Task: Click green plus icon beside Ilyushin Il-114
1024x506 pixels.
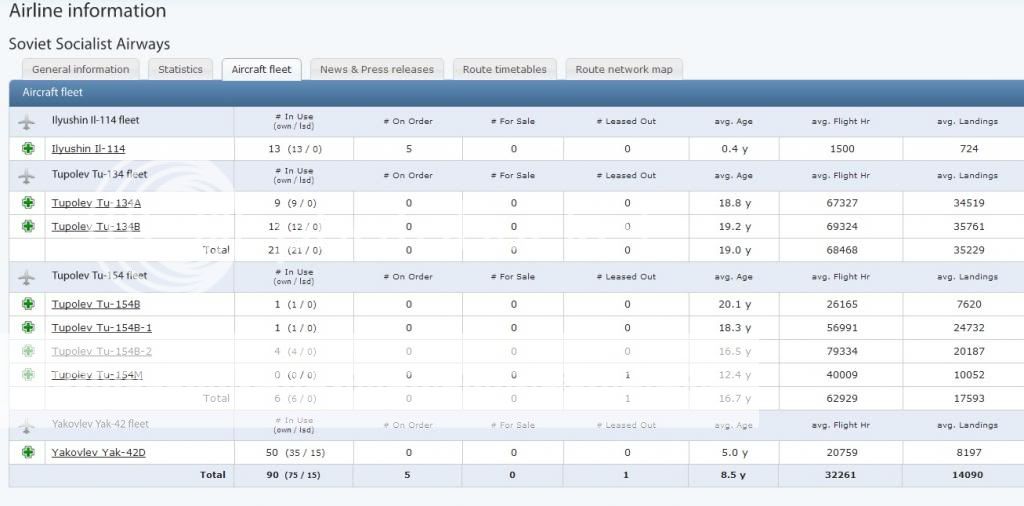Action: pyautogui.click(x=27, y=149)
